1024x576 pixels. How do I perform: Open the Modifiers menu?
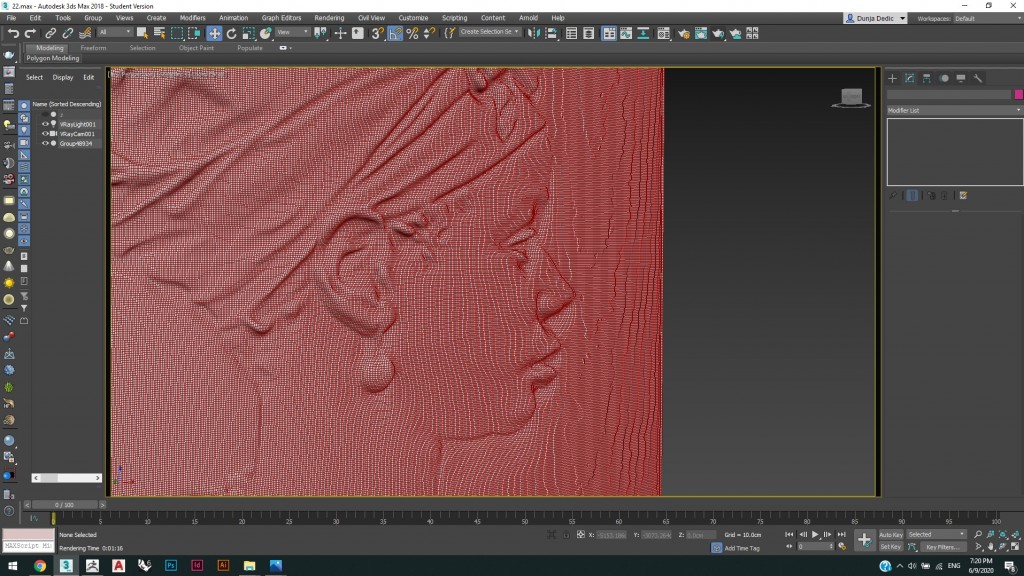click(192, 18)
